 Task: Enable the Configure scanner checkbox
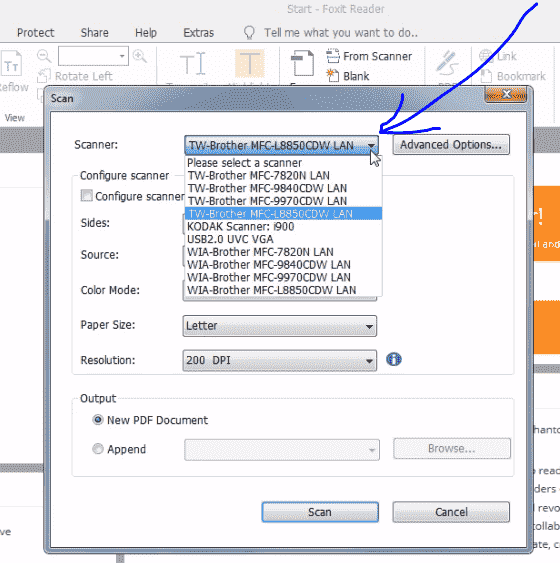point(87,196)
